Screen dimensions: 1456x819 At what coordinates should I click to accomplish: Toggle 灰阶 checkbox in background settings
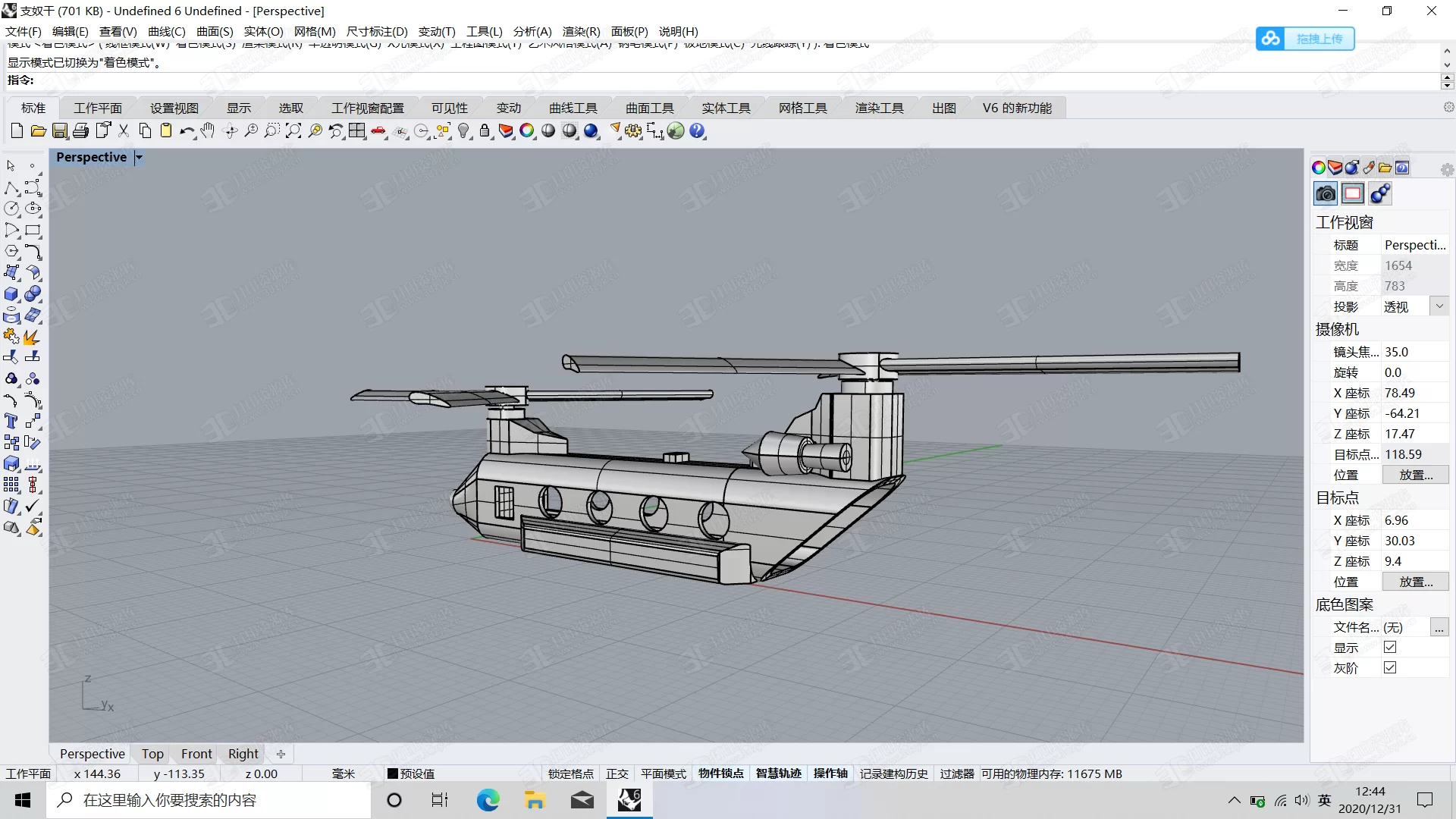pos(1391,667)
